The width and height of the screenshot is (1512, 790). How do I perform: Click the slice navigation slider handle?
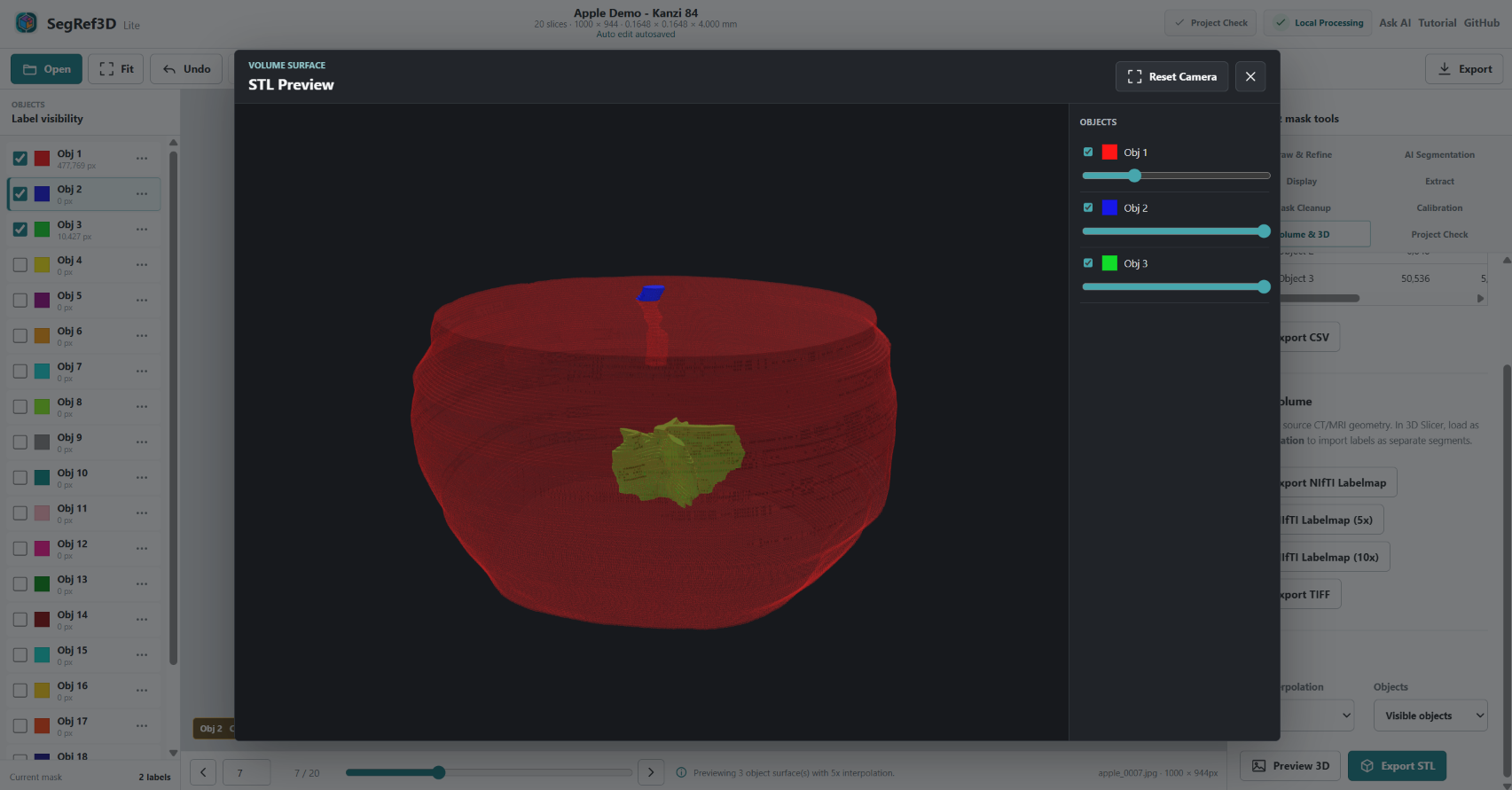coord(439,772)
